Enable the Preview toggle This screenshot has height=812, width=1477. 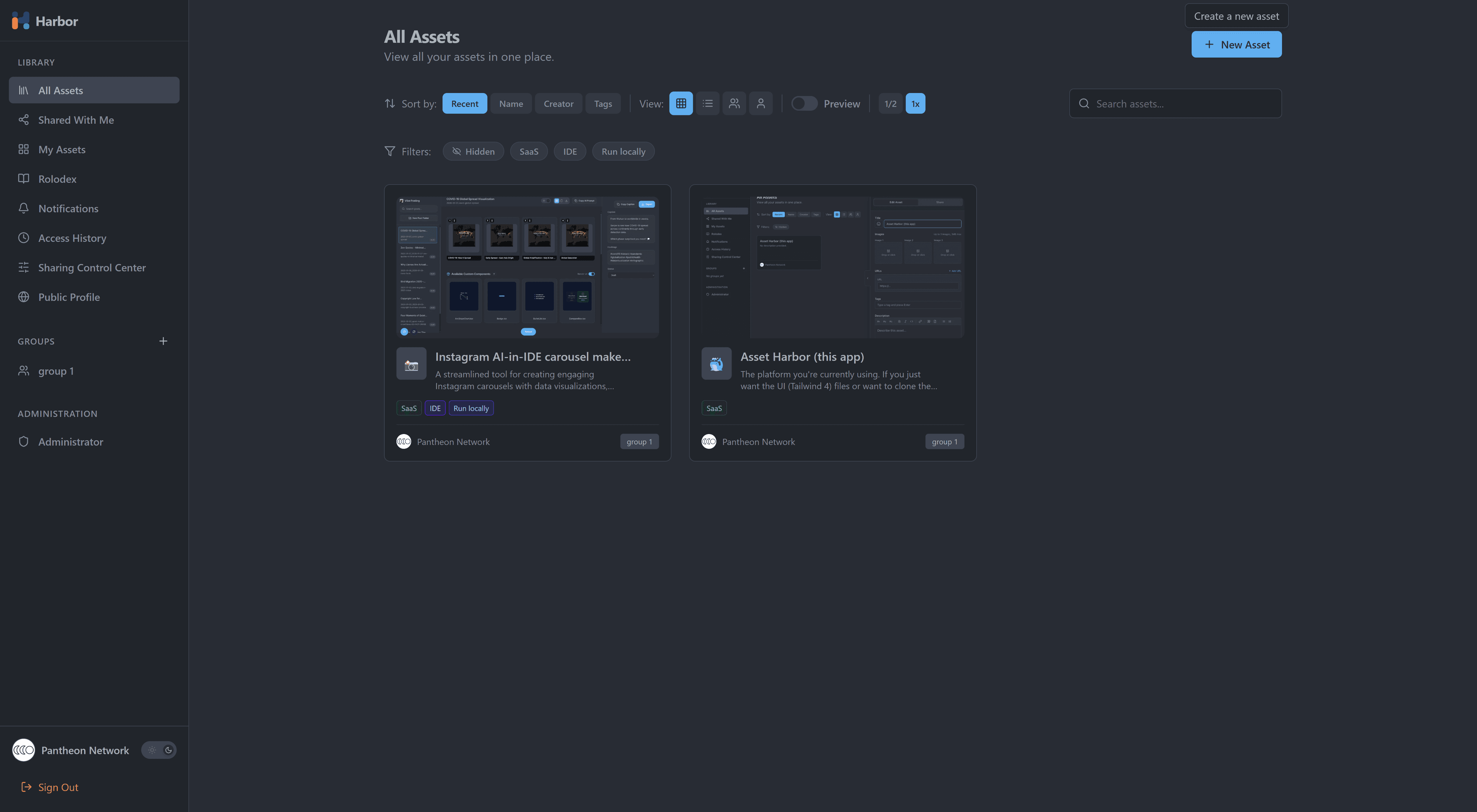(804, 103)
